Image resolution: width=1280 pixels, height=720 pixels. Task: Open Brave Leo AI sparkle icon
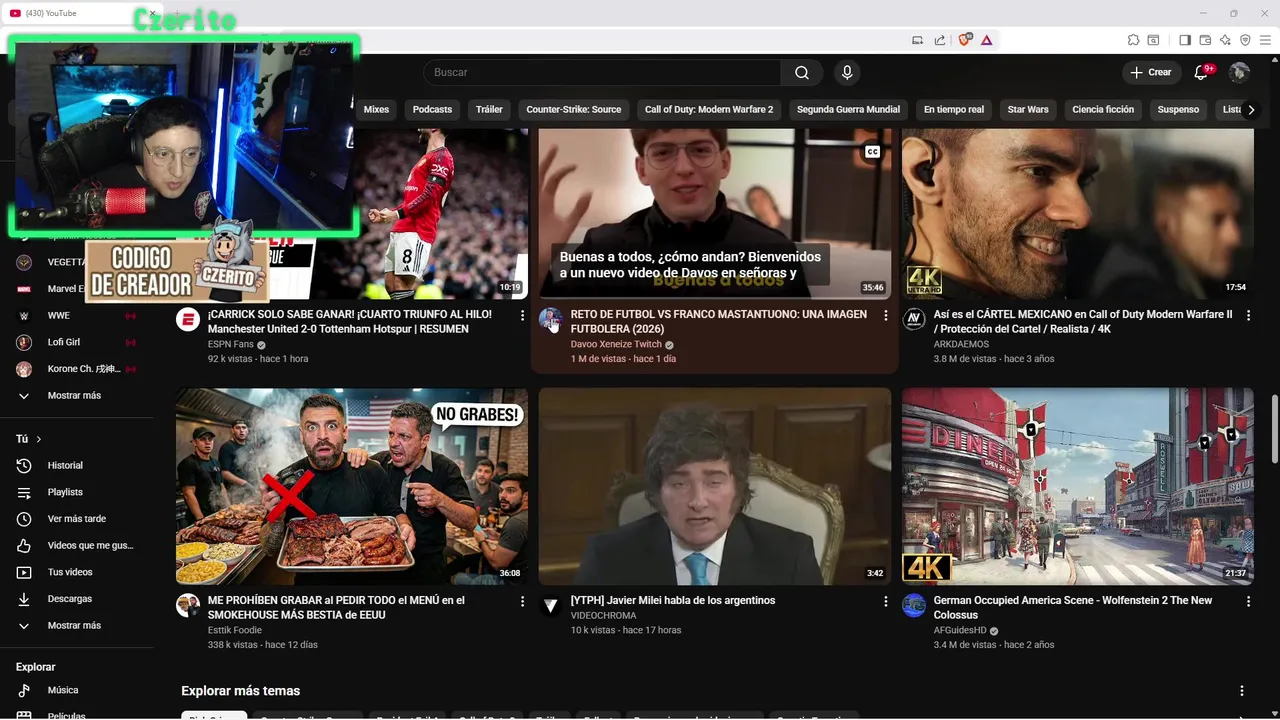tap(1225, 40)
